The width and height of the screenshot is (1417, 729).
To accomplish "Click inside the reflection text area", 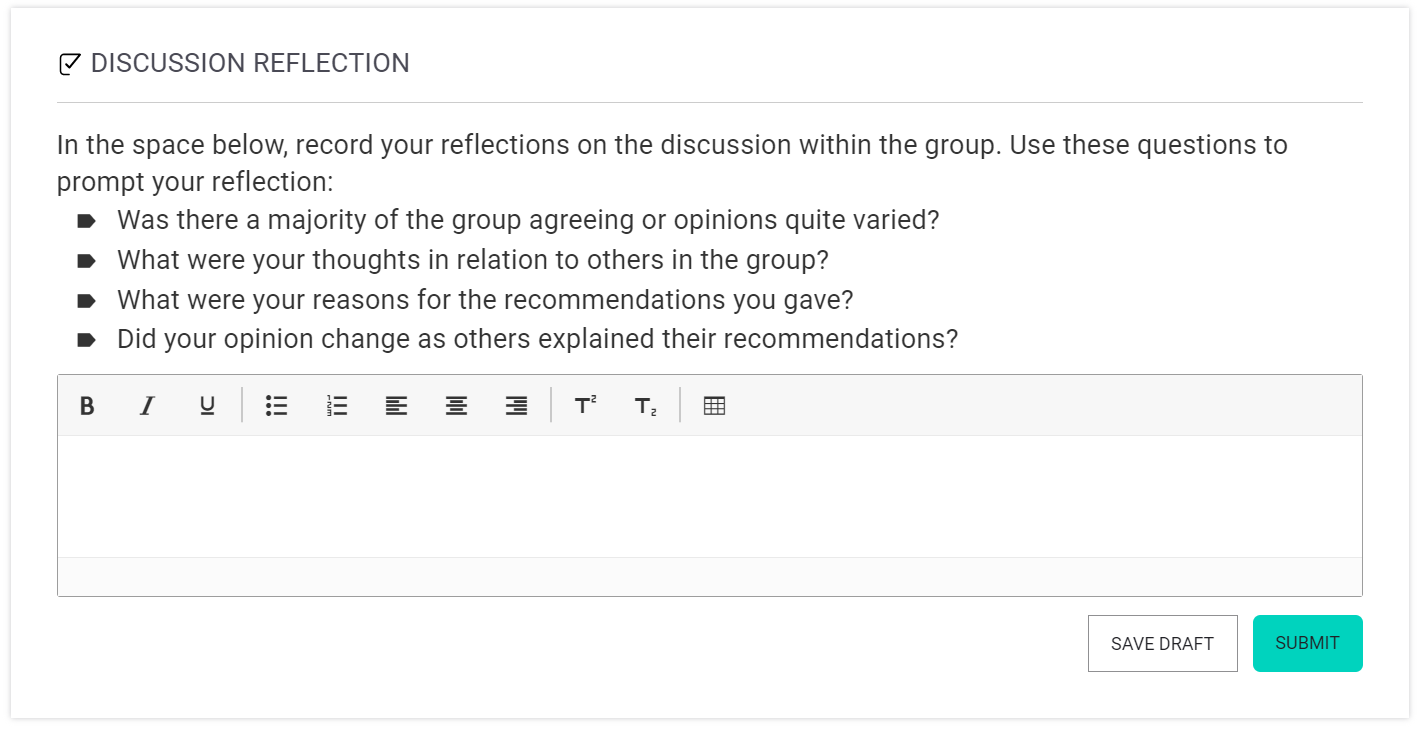I will click(x=709, y=496).
